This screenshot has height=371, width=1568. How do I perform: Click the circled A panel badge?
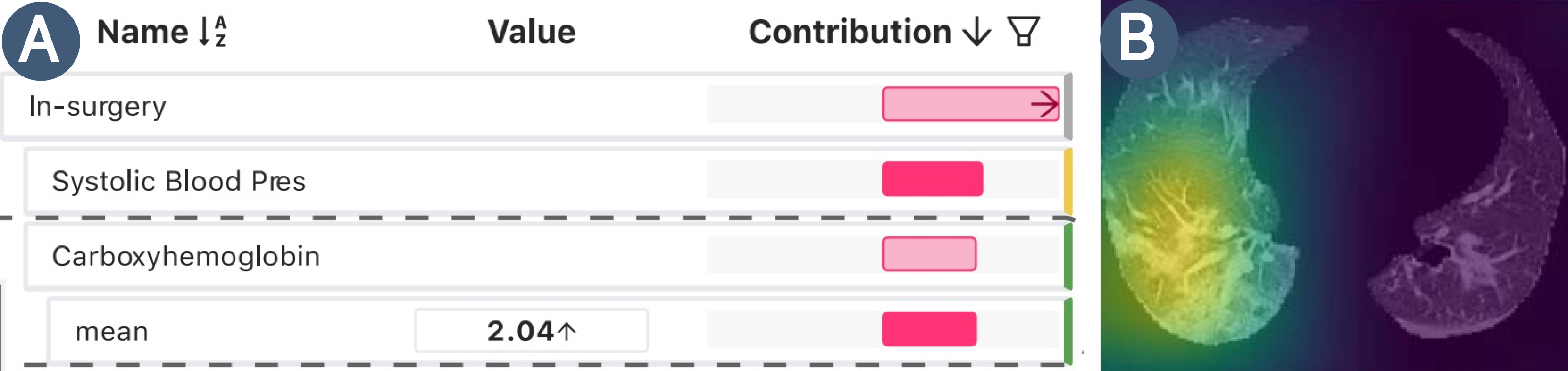click(40, 40)
